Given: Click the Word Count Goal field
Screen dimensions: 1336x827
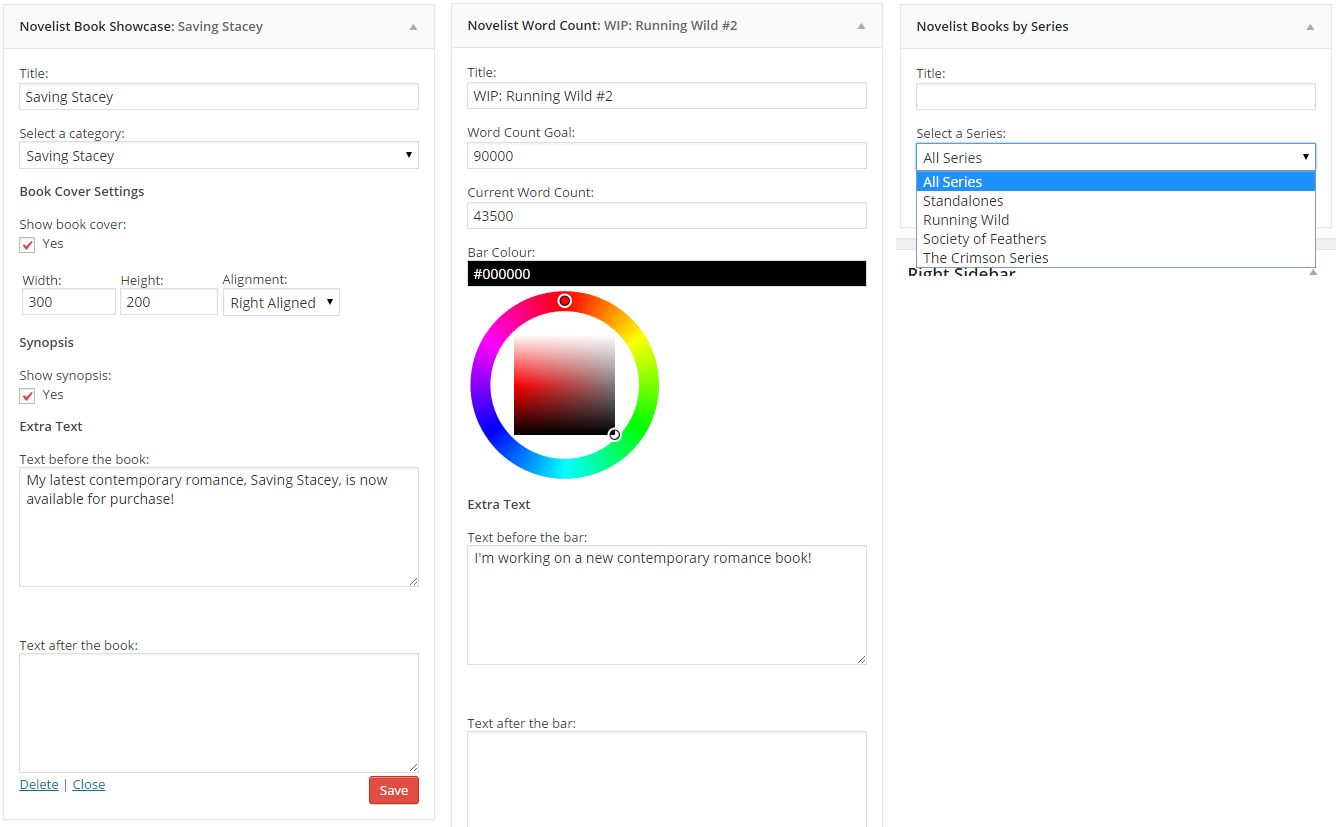Looking at the screenshot, I should (x=666, y=156).
